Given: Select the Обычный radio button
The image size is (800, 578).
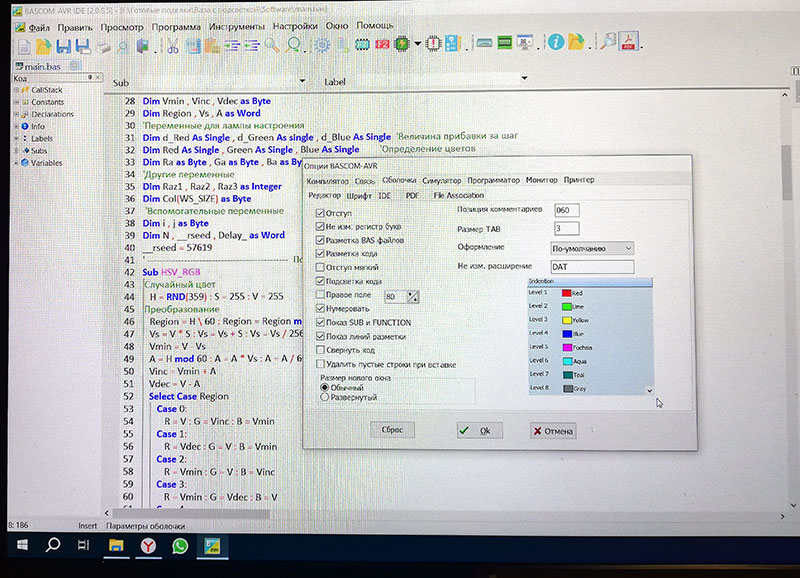Looking at the screenshot, I should 324,388.
